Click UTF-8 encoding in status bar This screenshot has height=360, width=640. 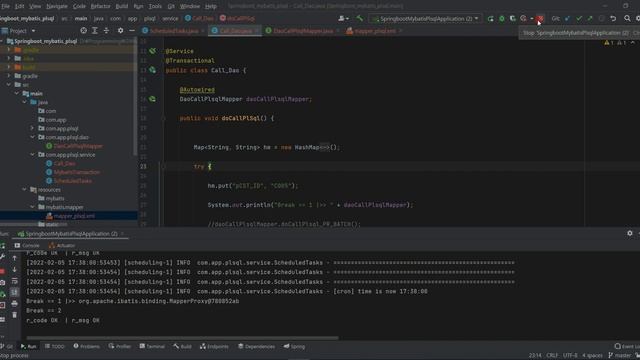click(x=570, y=356)
